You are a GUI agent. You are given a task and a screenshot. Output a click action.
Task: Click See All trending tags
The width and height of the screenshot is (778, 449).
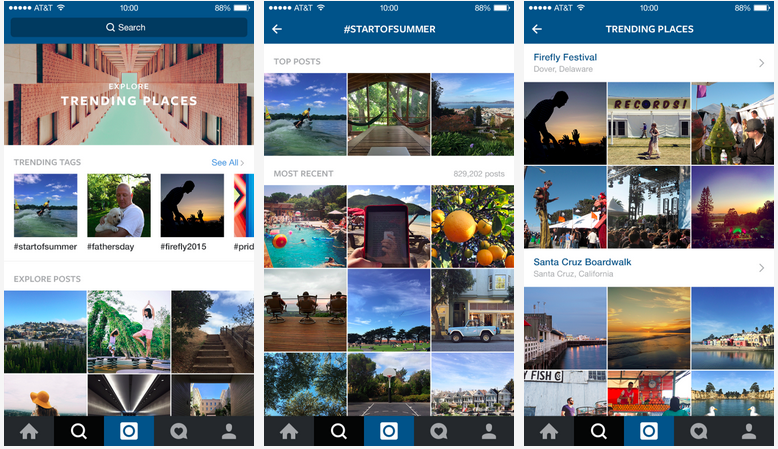click(x=227, y=163)
